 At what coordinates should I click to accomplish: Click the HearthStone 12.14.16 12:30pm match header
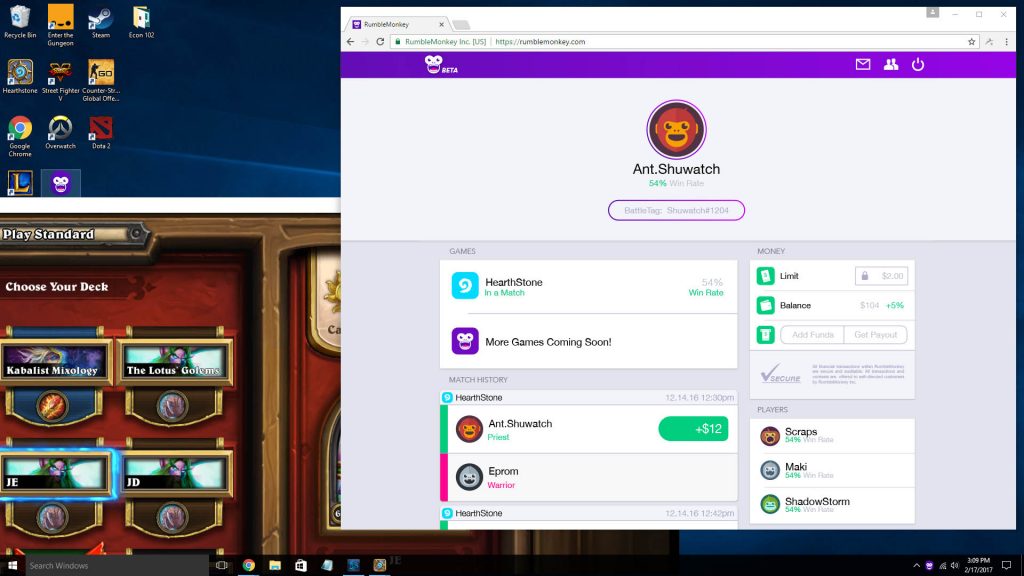(x=588, y=397)
